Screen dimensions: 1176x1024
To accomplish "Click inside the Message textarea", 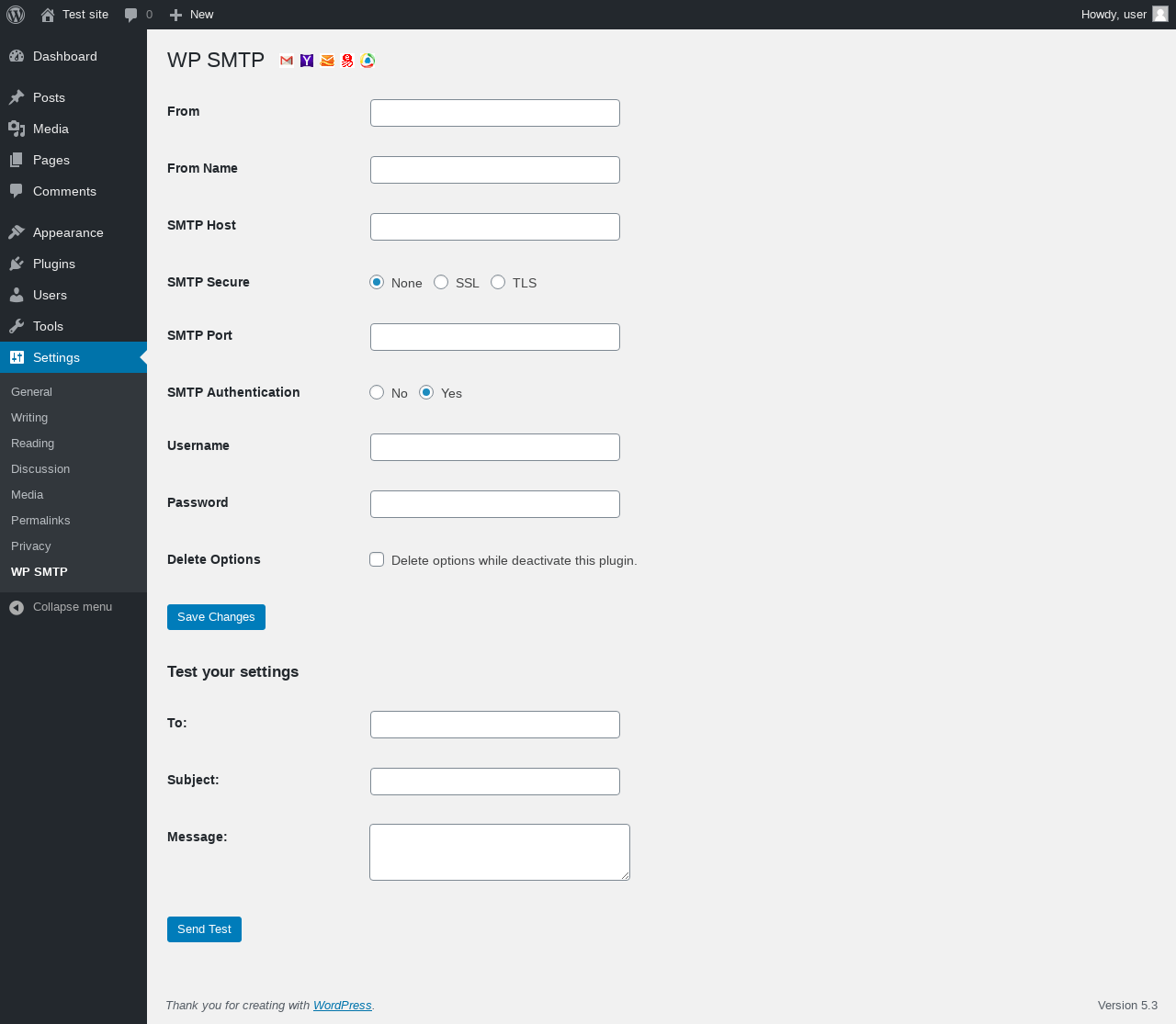I will tap(500, 852).
